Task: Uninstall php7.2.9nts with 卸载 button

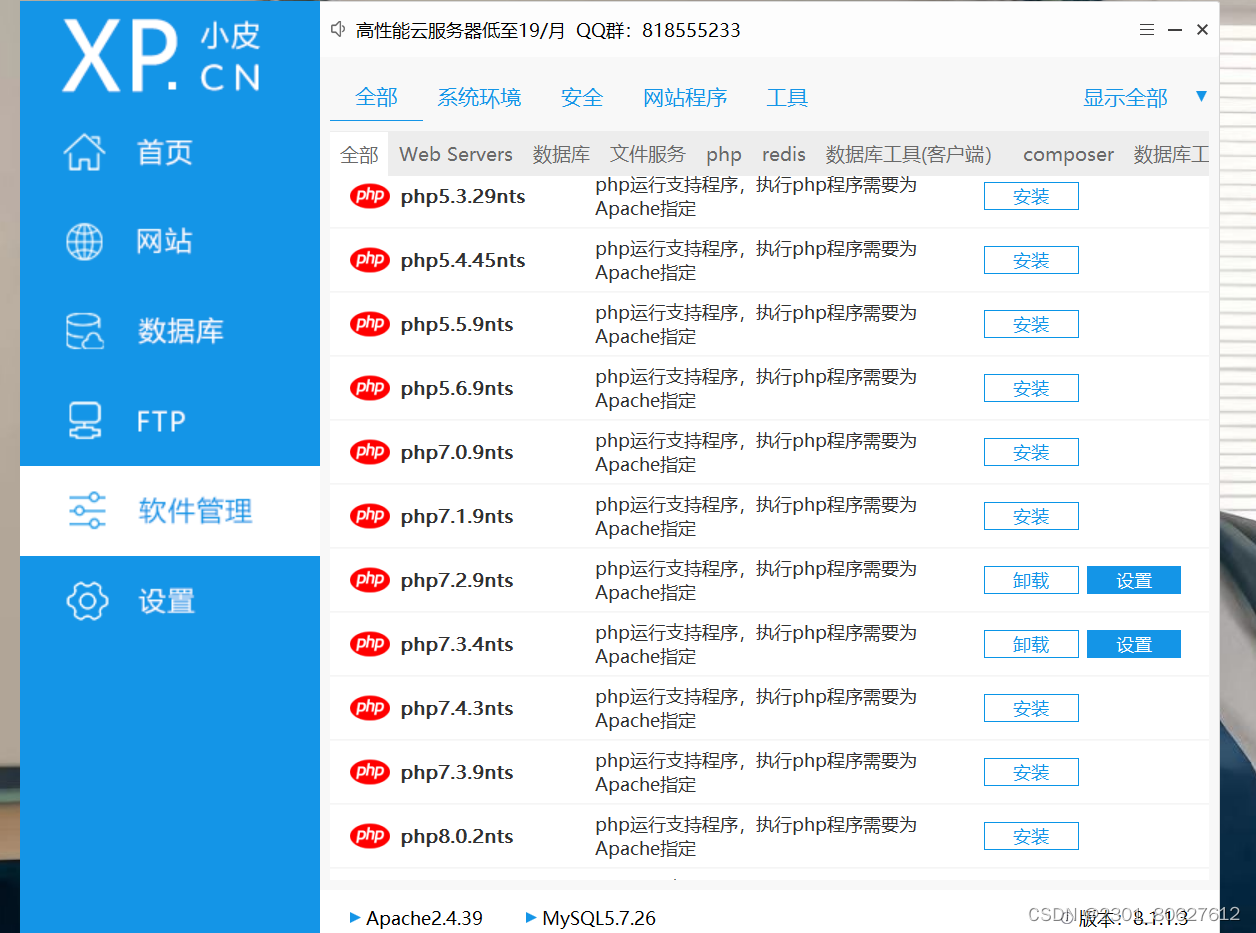Action: (1031, 580)
